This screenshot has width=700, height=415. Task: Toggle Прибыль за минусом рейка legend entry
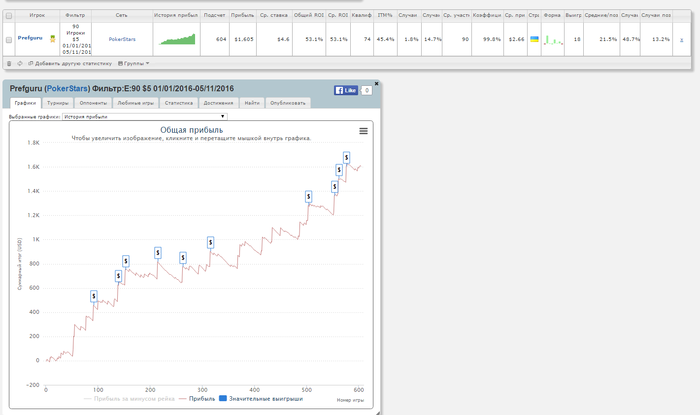(x=129, y=398)
